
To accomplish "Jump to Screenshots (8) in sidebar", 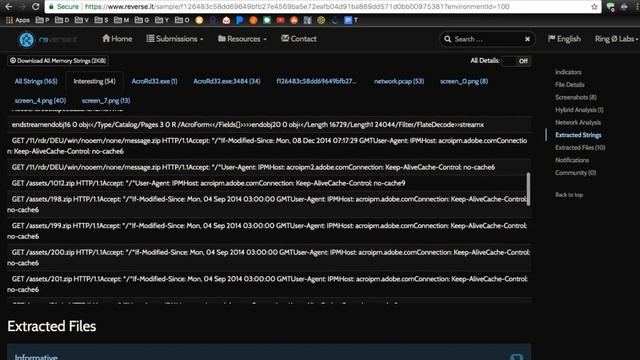I will point(576,98).
